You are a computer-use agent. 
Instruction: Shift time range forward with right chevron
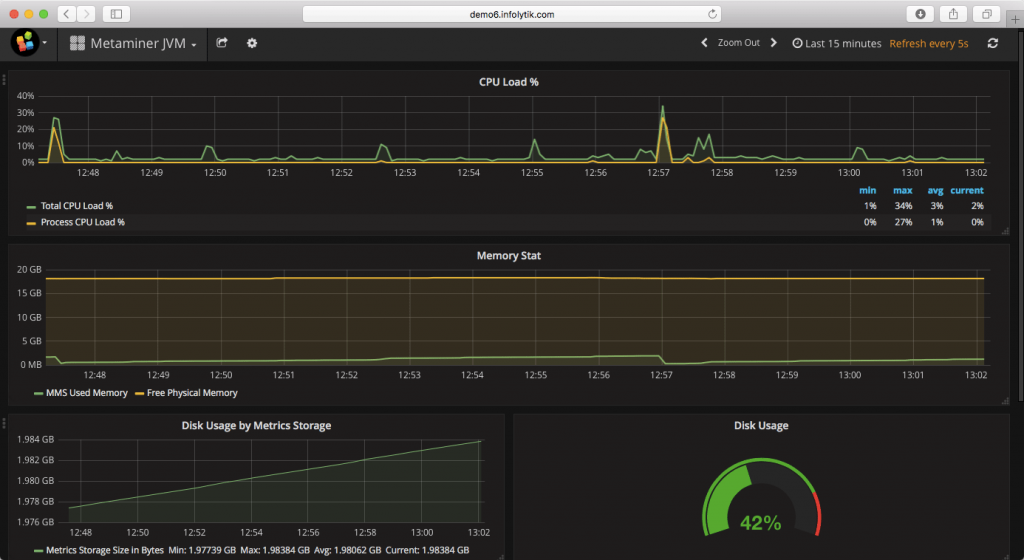[773, 43]
